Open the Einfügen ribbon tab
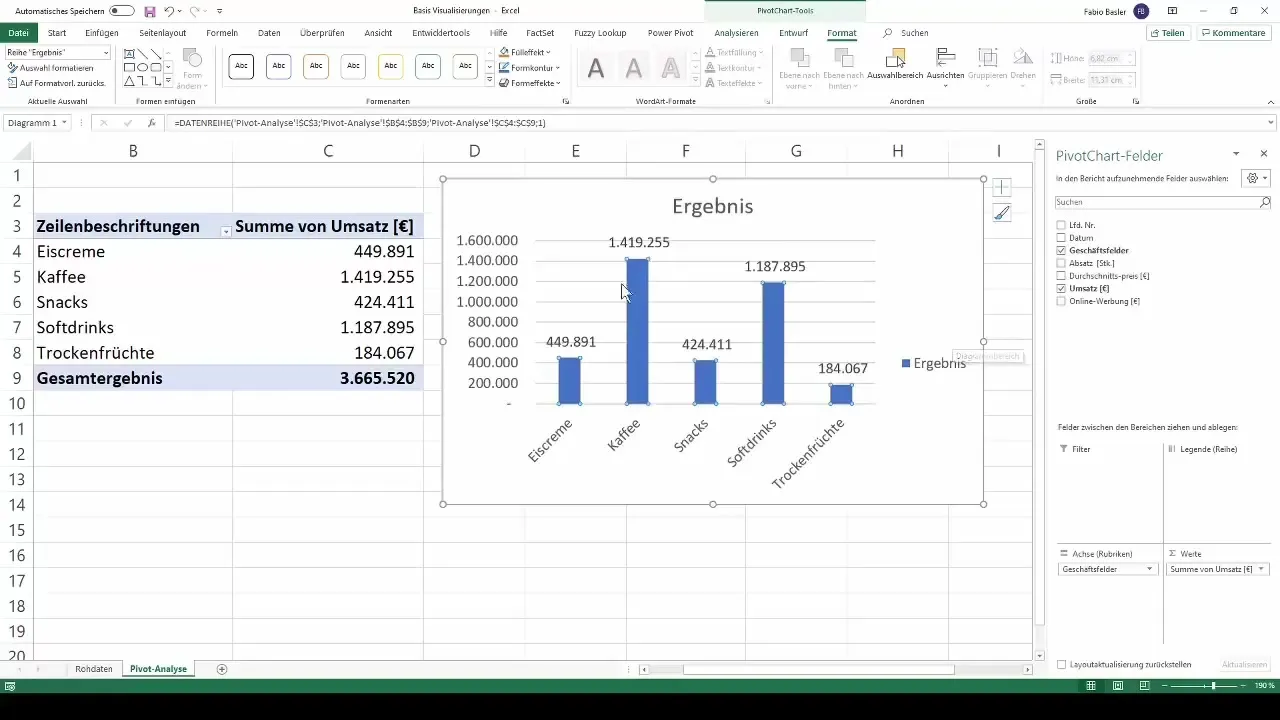Viewport: 1280px width, 720px height. (102, 33)
